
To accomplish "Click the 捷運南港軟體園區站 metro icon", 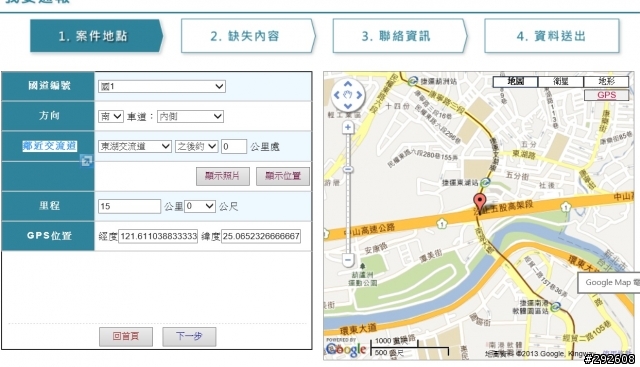I will pos(555,307).
